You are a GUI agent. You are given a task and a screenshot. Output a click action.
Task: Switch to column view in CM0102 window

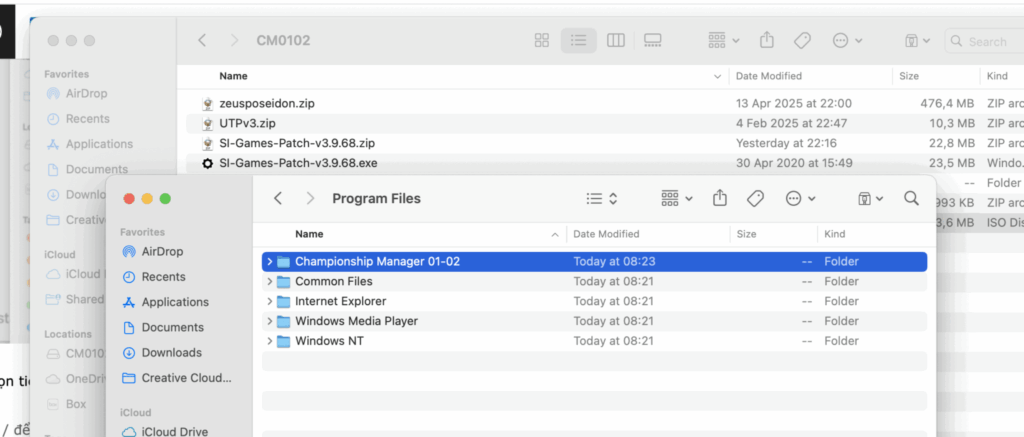[x=616, y=41]
